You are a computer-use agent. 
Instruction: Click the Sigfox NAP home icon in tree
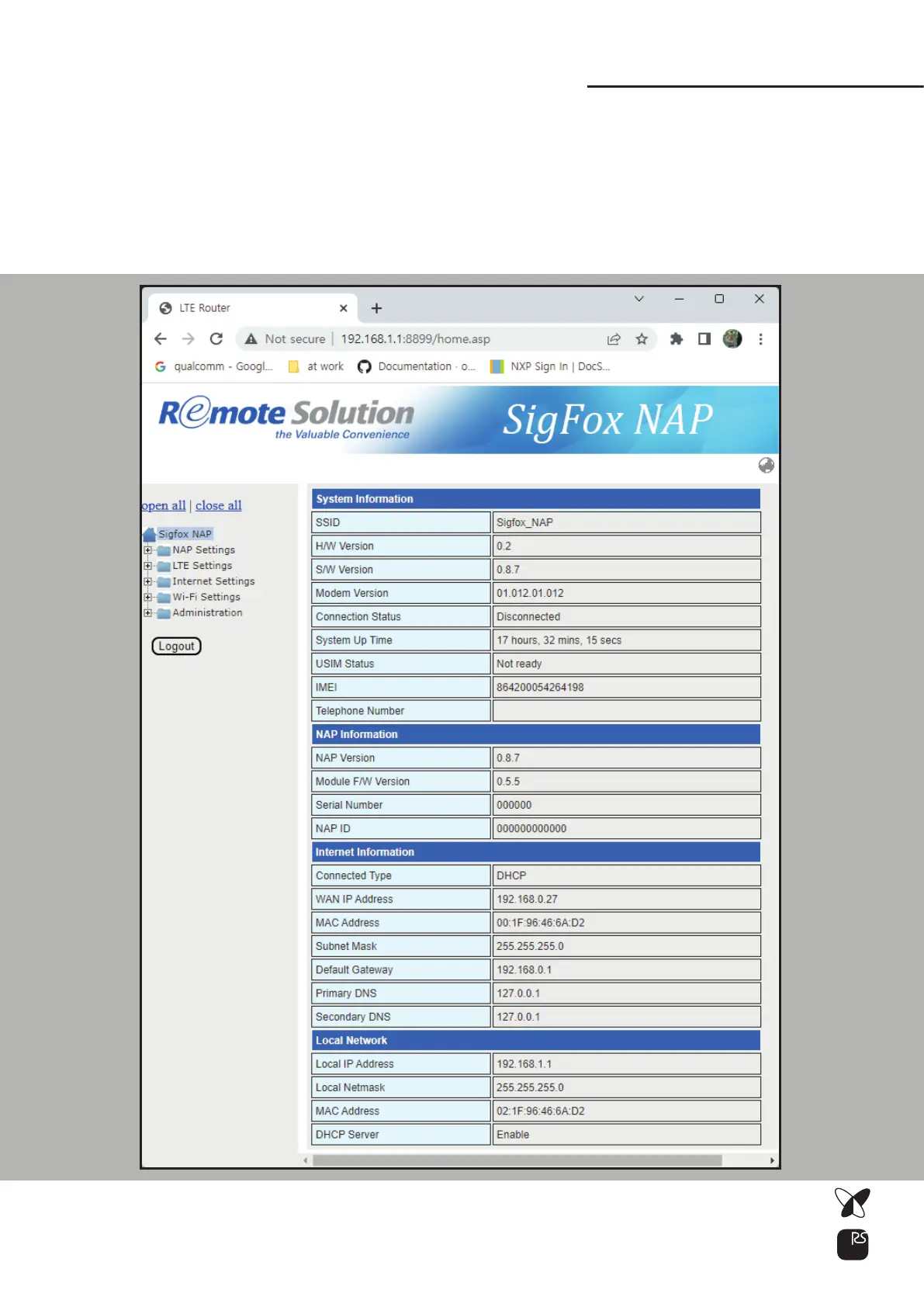(149, 534)
